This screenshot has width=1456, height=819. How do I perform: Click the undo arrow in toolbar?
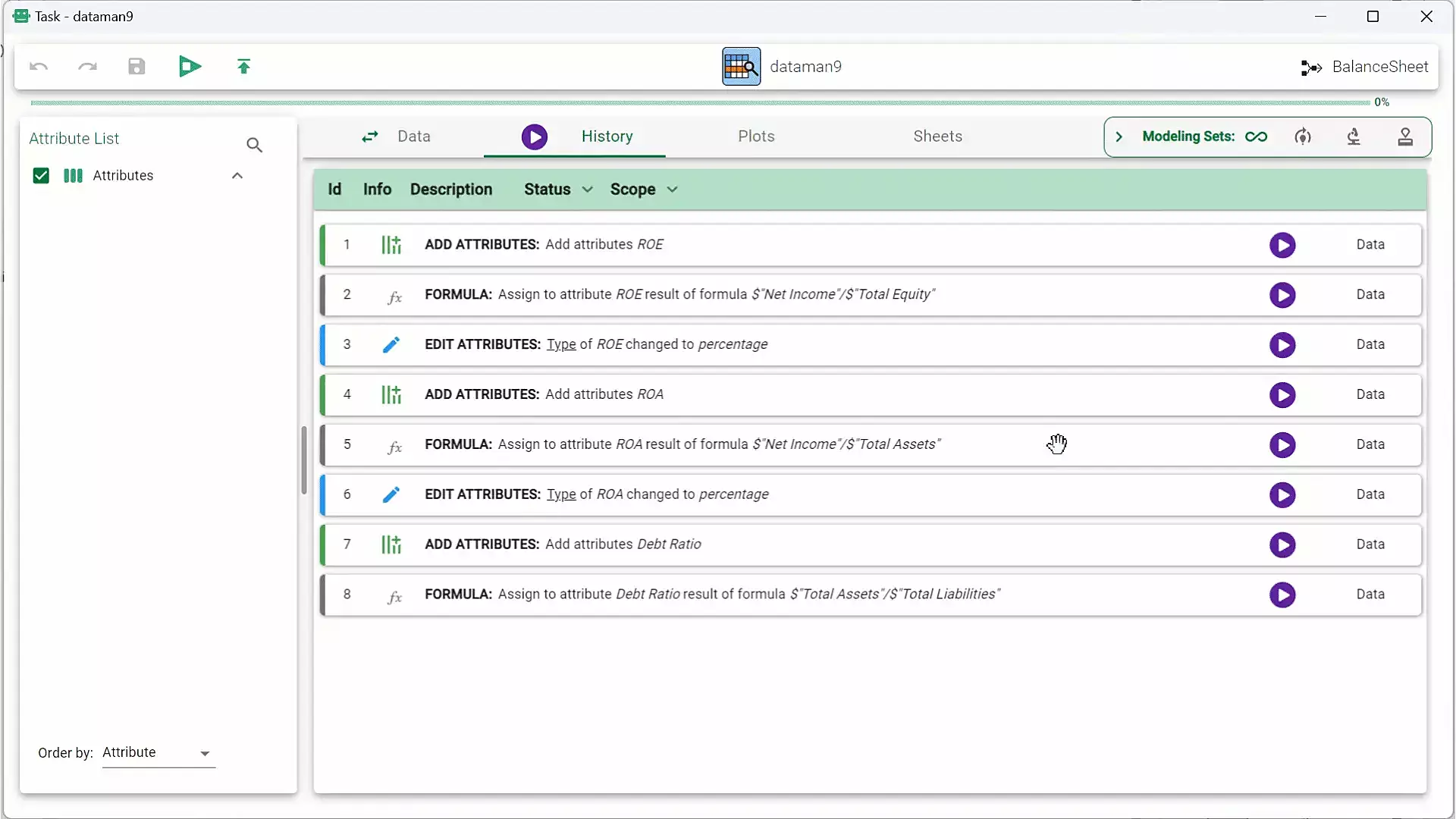coord(39,67)
